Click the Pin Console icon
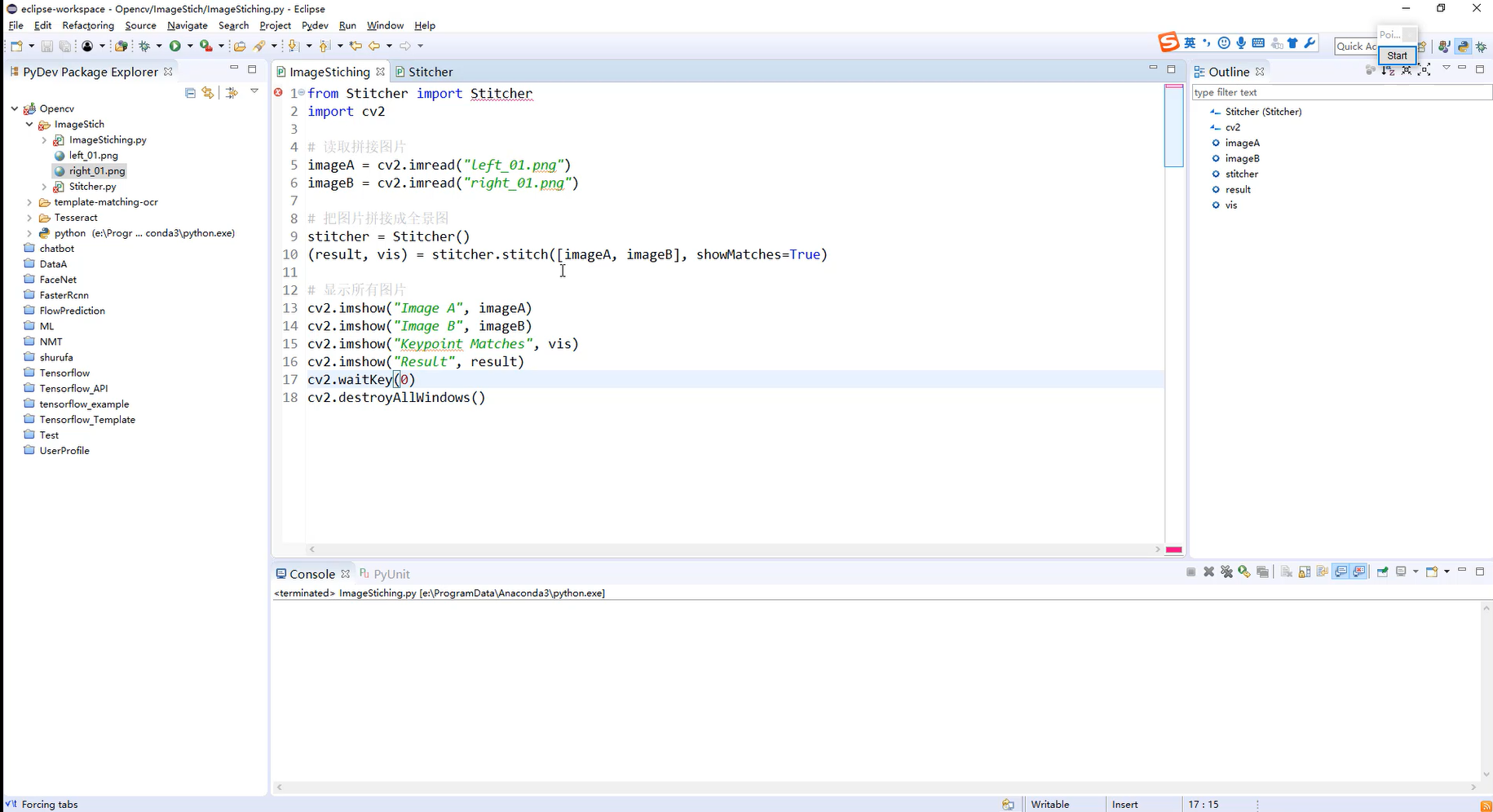 coord(1383,571)
